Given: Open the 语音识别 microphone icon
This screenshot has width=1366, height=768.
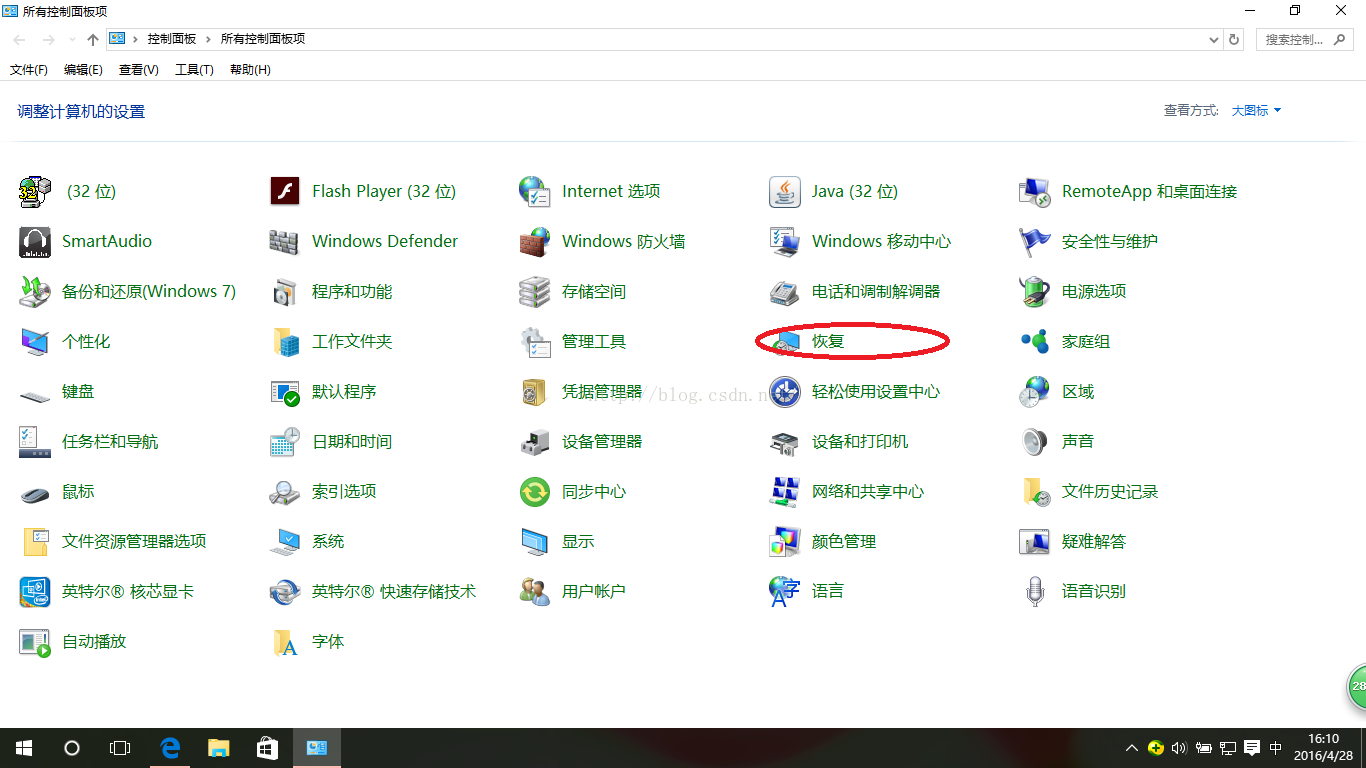Looking at the screenshot, I should [x=1035, y=591].
